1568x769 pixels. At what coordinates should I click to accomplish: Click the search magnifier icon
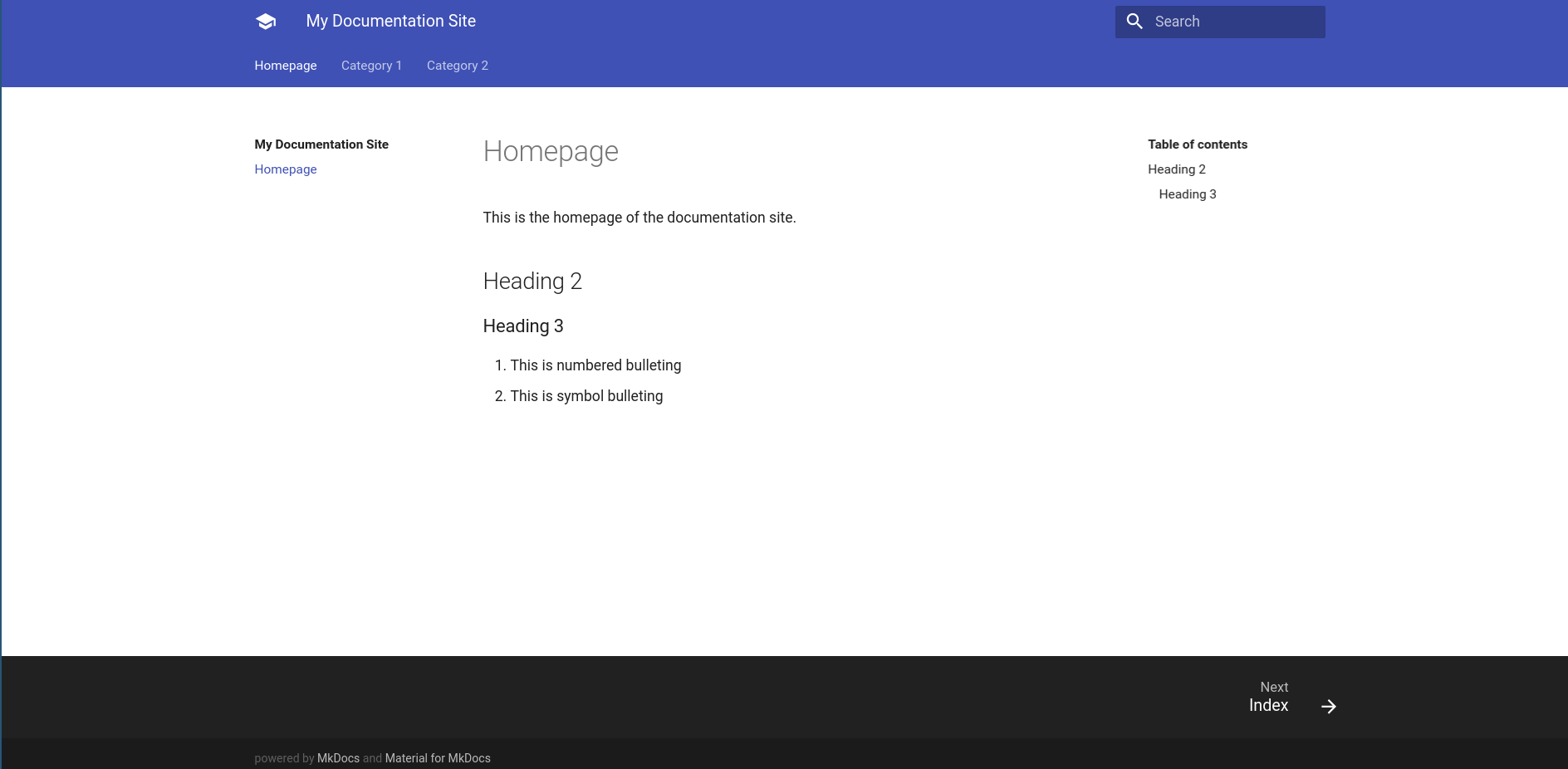1134,22
